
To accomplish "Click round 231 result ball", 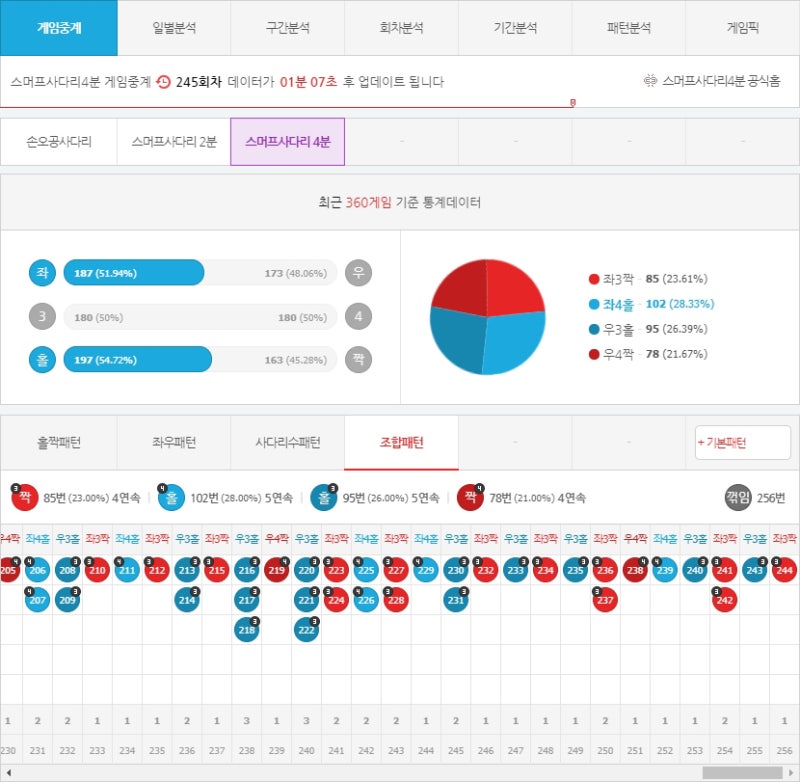I will click(456, 600).
